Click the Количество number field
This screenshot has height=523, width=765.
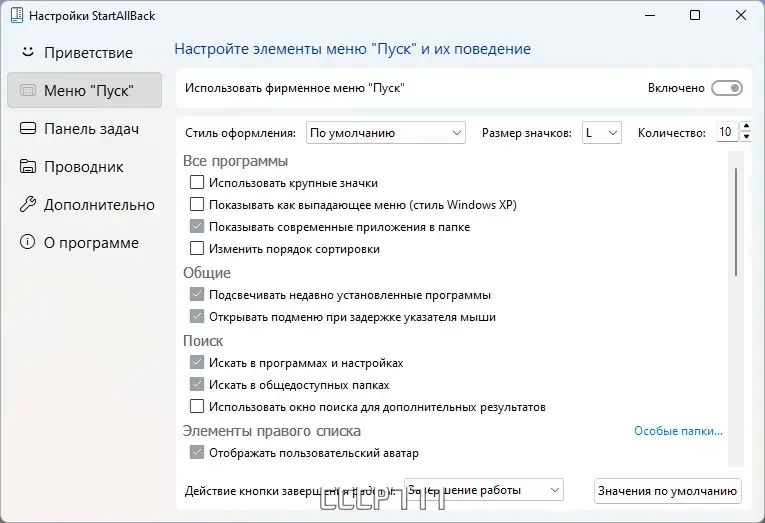click(728, 132)
